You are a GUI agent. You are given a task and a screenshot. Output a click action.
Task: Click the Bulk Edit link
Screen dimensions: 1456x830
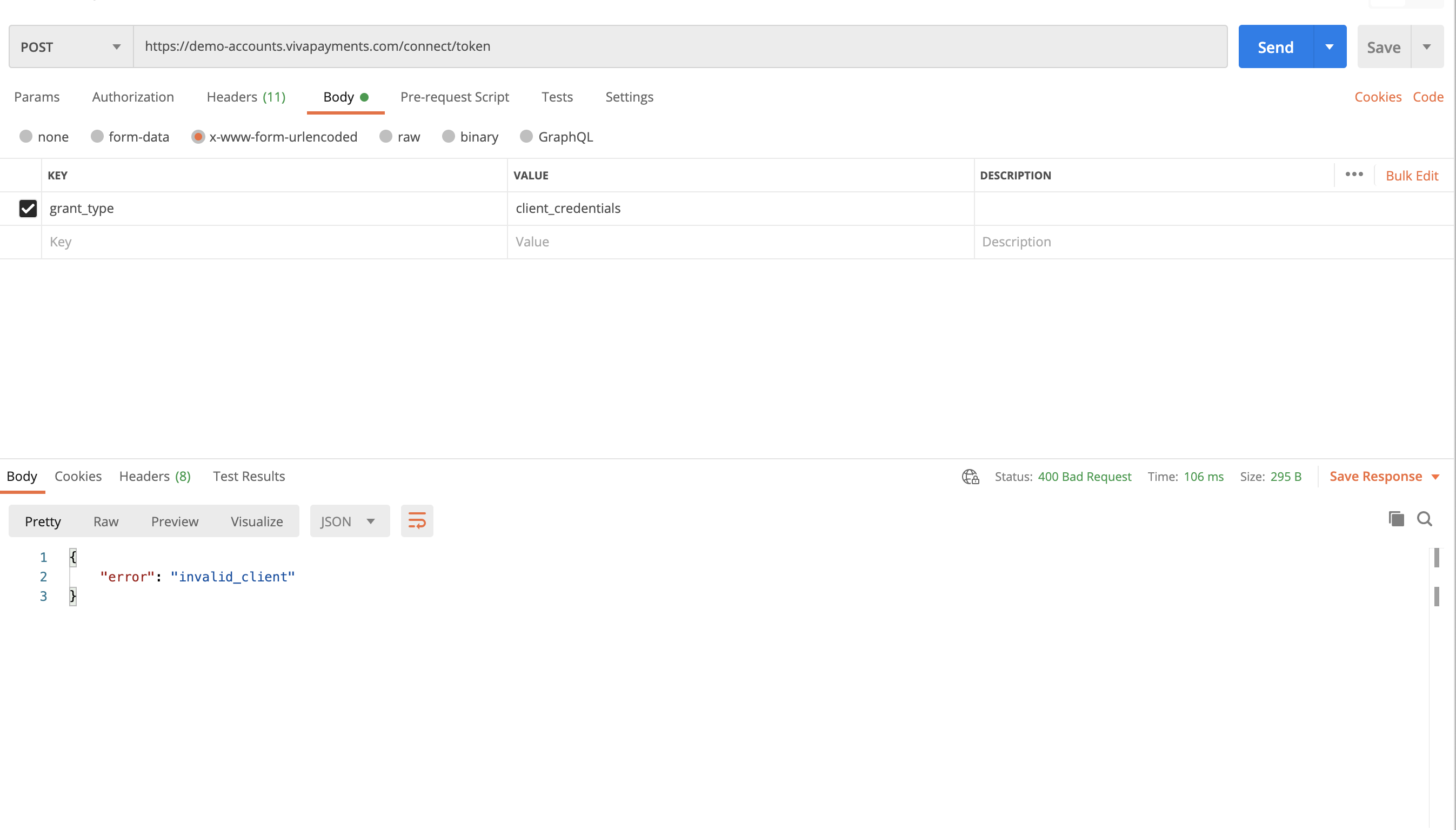[1412, 176]
